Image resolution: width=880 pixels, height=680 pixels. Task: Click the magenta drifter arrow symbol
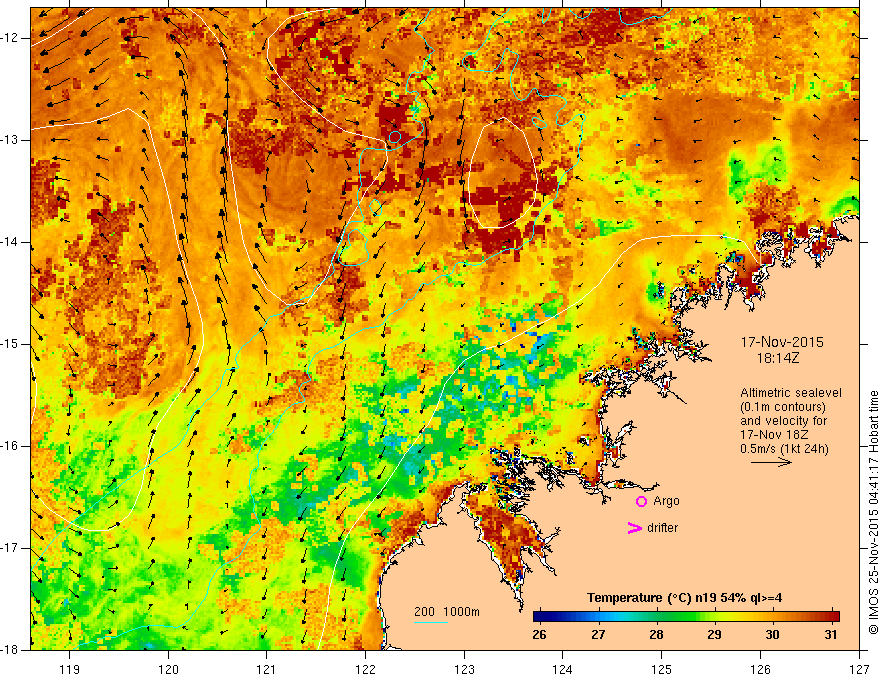pos(634,528)
